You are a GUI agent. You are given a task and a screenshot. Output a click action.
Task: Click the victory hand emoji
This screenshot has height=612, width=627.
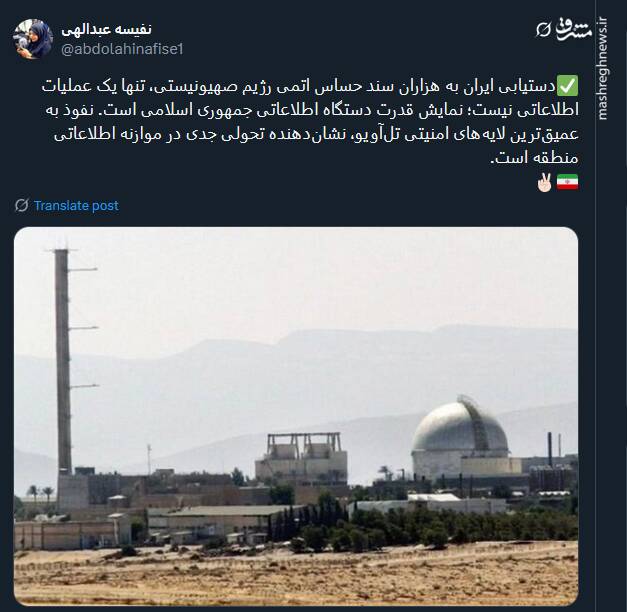tap(544, 182)
